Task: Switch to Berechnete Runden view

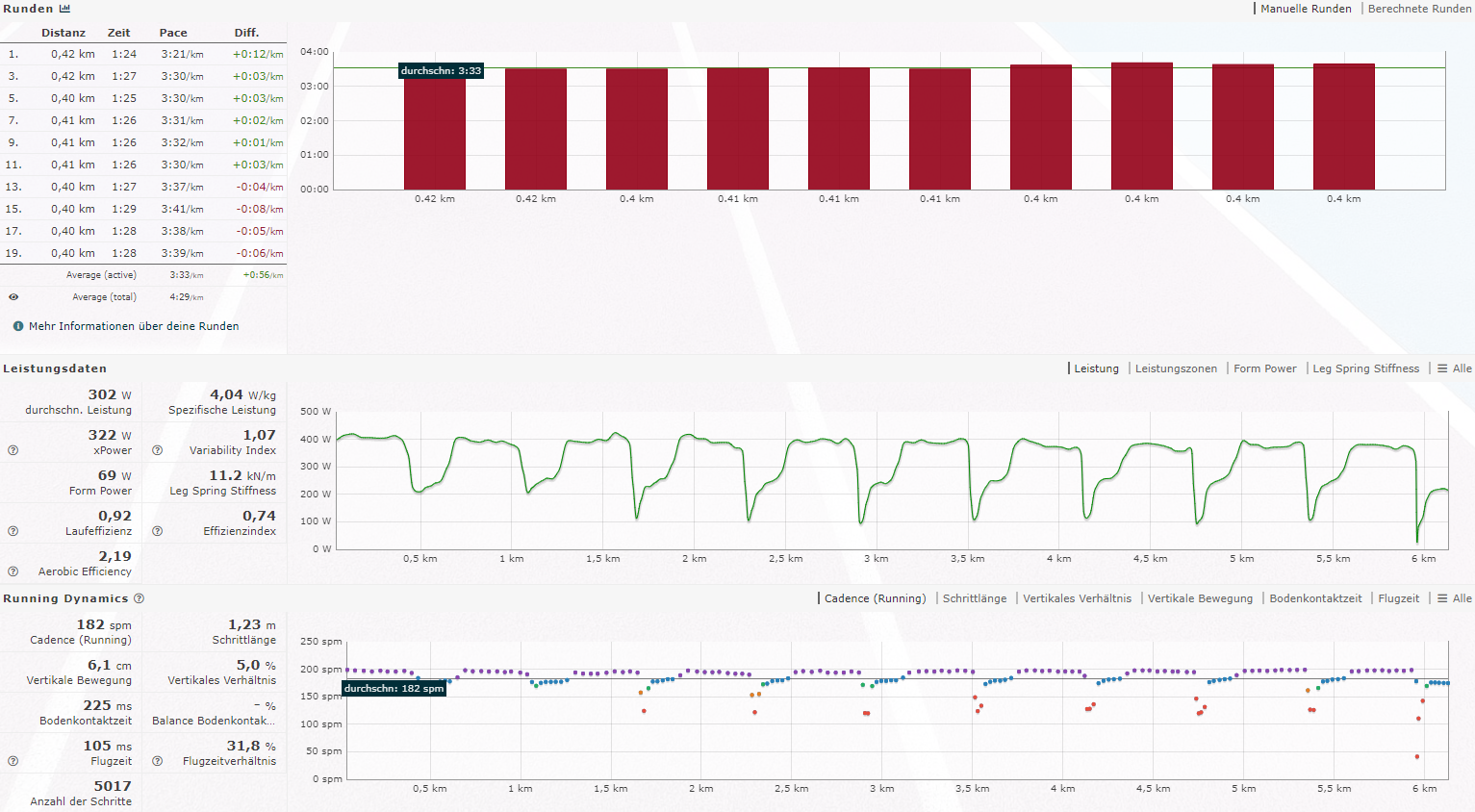Action: click(x=1419, y=9)
